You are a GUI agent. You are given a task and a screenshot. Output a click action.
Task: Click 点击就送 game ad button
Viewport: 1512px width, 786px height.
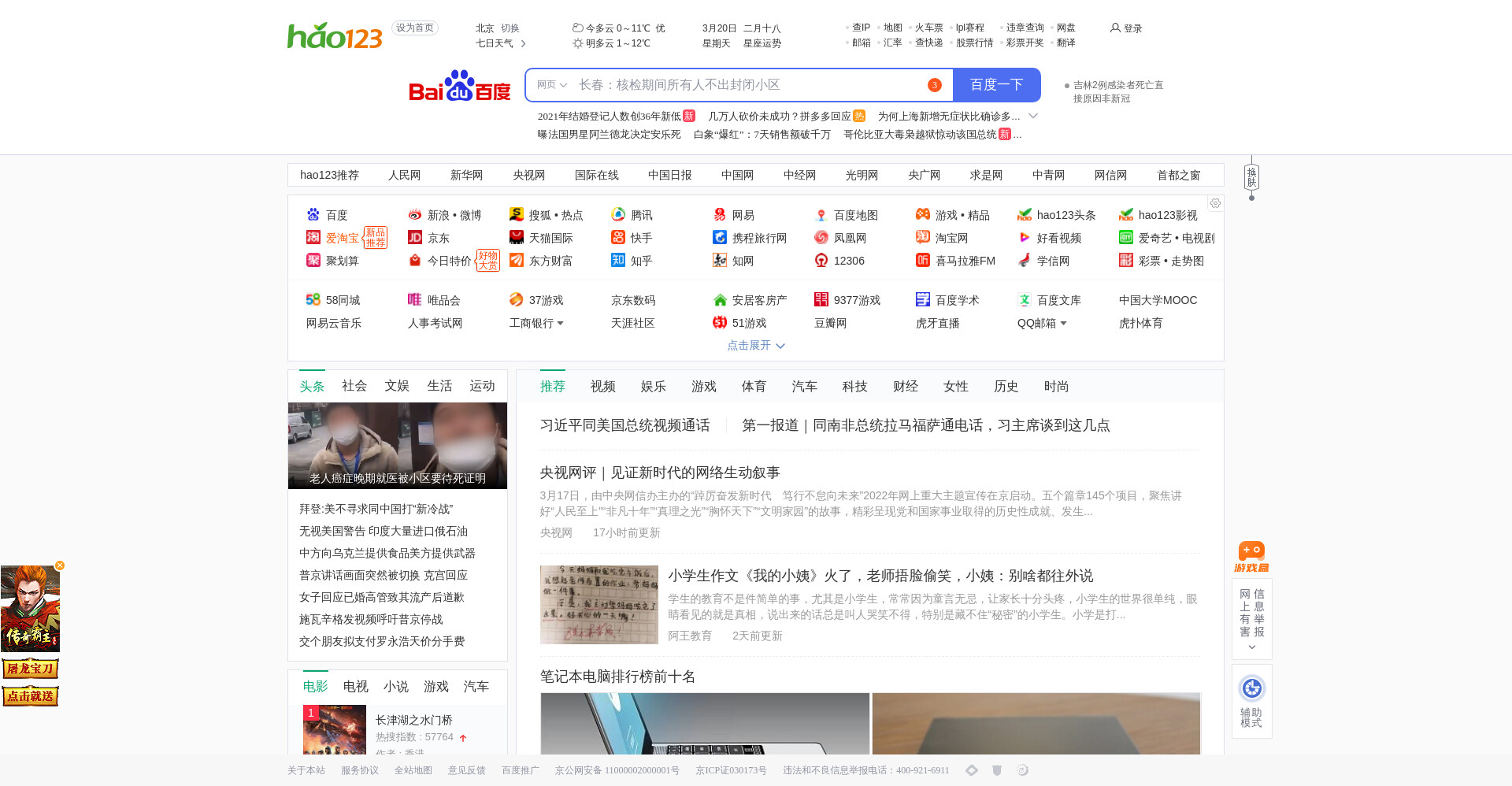(x=31, y=696)
